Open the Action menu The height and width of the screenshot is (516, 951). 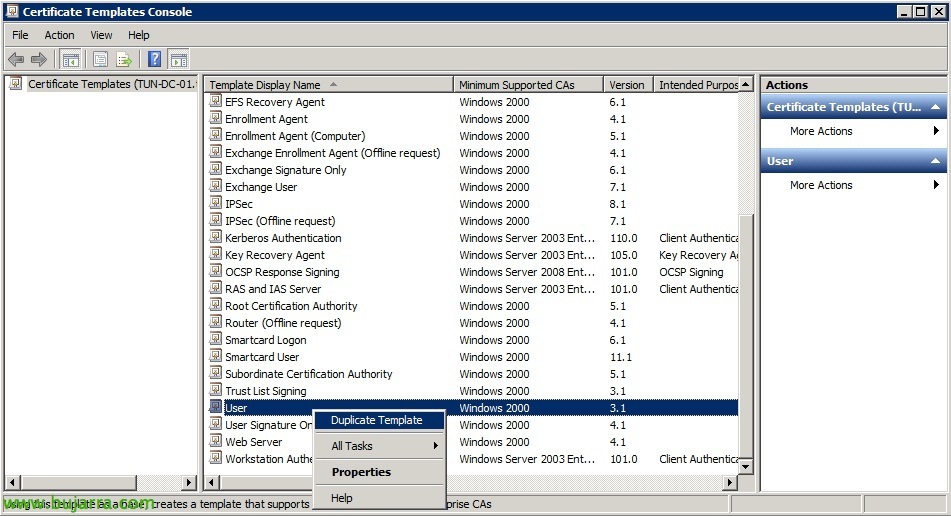(x=59, y=35)
